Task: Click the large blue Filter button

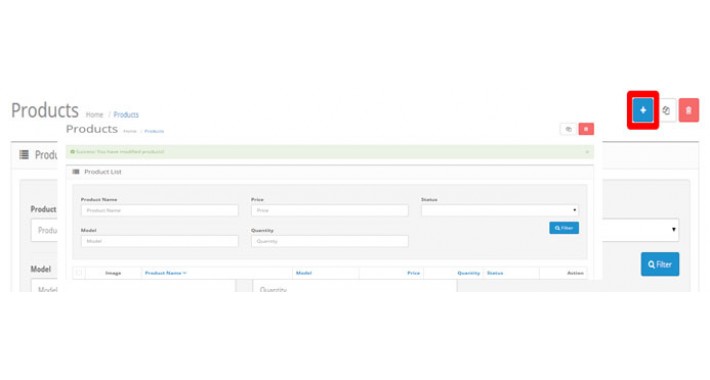Action: click(660, 264)
